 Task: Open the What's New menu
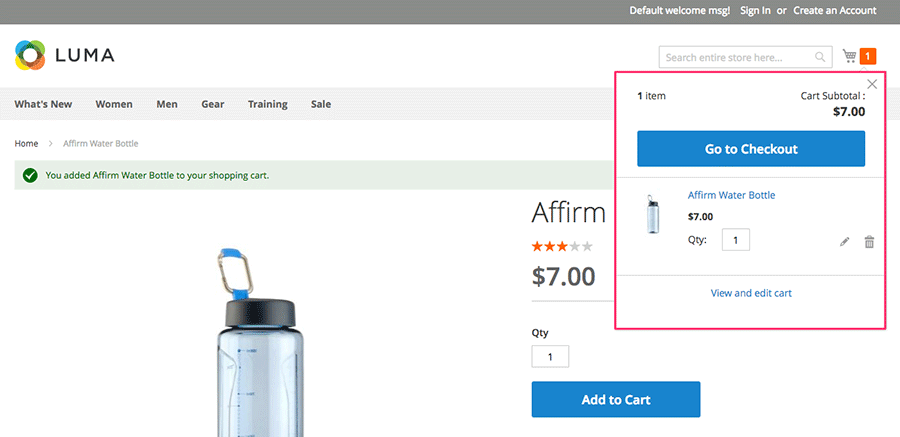pyautogui.click(x=43, y=104)
